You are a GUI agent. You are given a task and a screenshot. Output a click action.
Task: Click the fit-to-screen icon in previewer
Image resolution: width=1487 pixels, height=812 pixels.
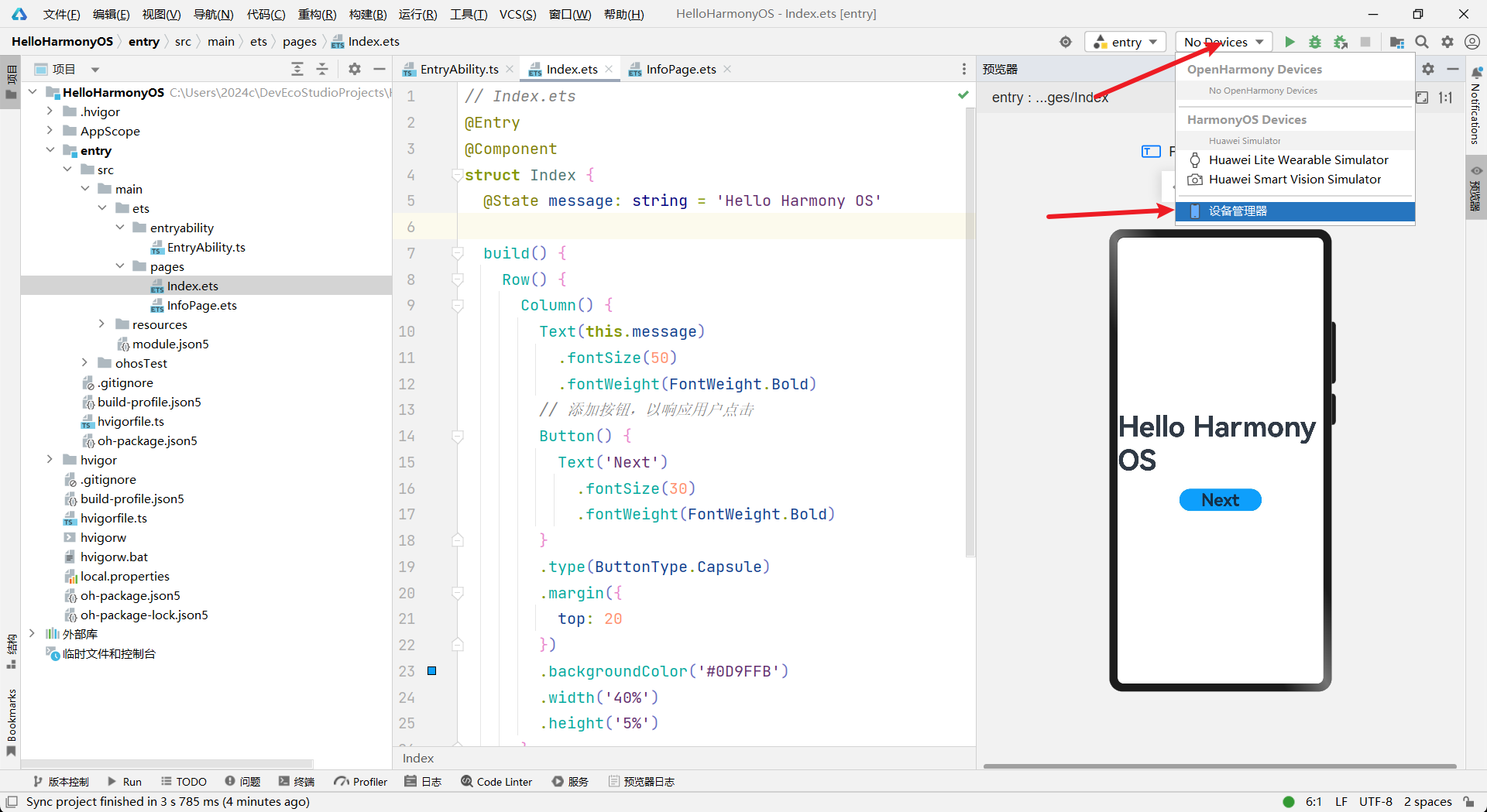pos(1422,98)
